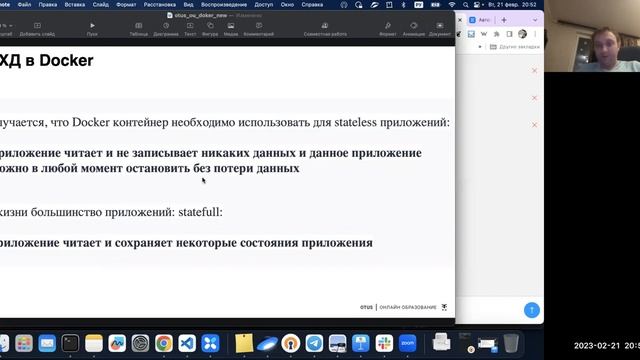This screenshot has height=360, width=640.
Task: Dismiss the third item with red X
Action: pyautogui.click(x=534, y=125)
